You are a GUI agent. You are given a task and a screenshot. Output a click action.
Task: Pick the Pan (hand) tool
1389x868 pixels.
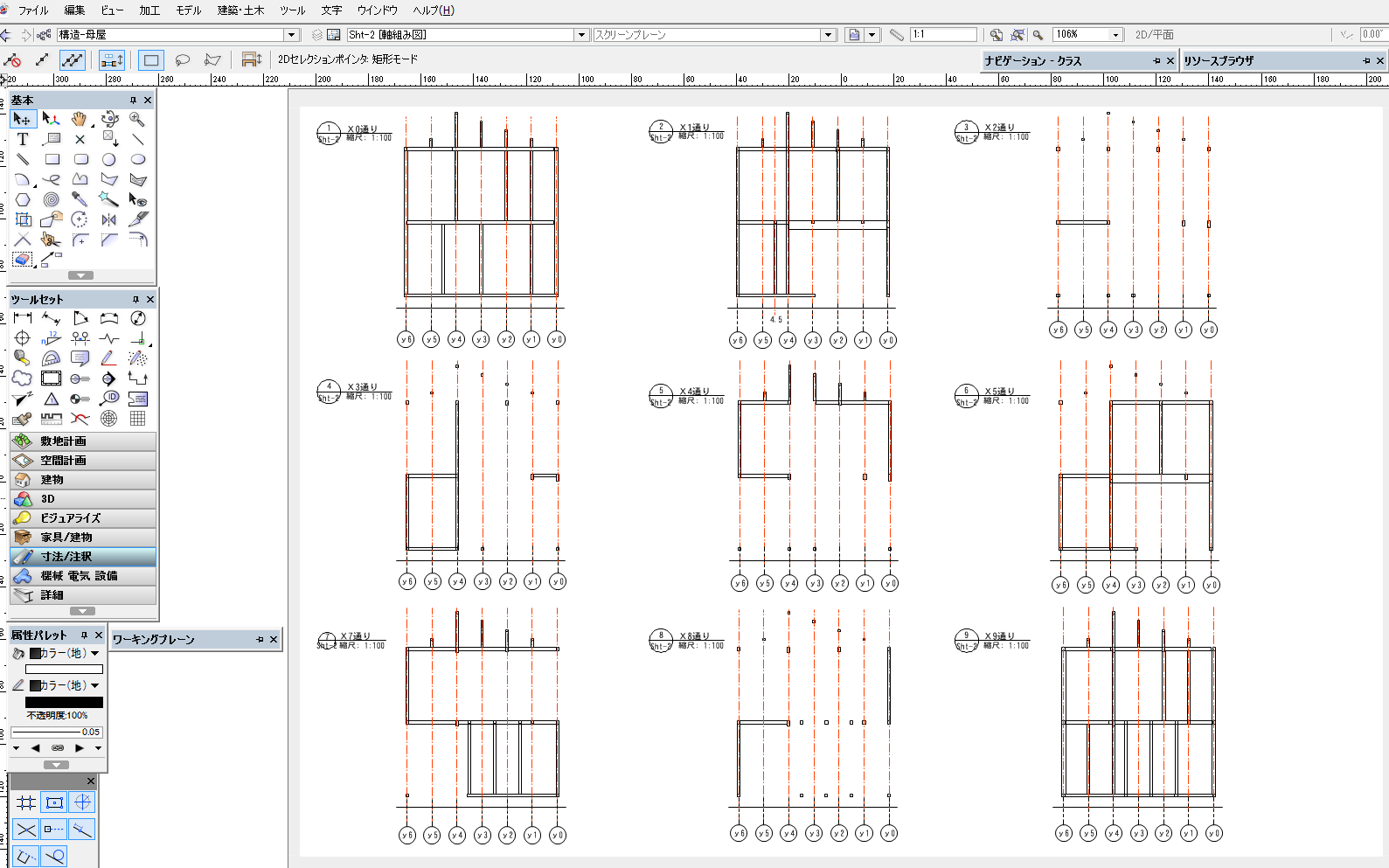[x=80, y=119]
